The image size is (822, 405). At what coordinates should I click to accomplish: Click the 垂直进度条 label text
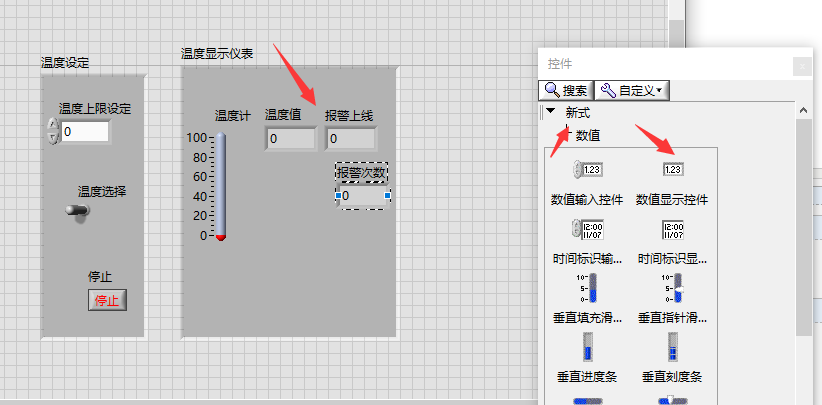(587, 377)
